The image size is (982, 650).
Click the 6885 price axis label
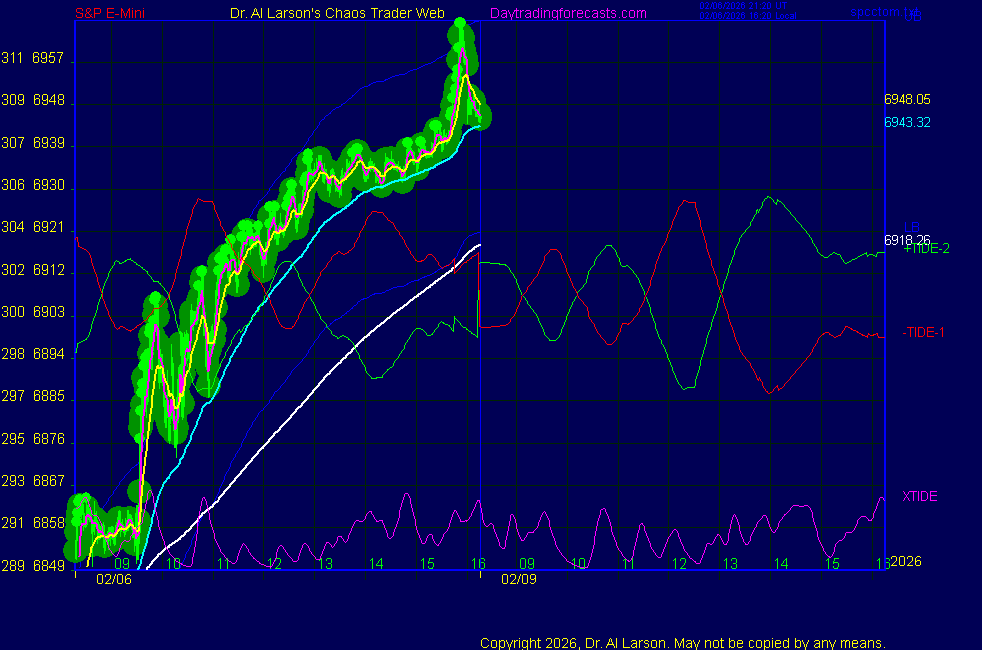click(x=48, y=398)
